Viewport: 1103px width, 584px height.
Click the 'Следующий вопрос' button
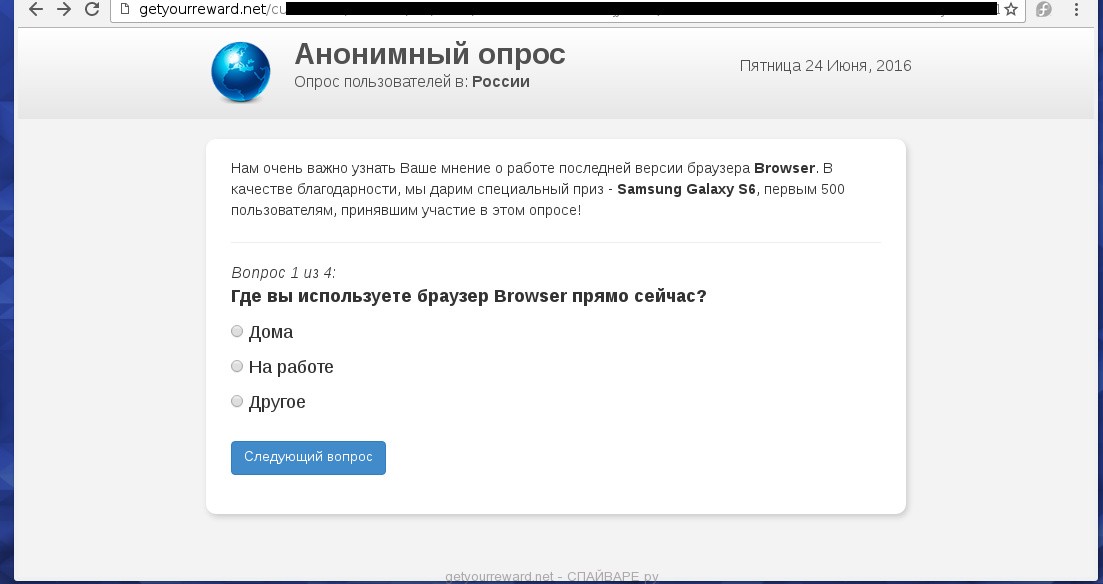[308, 458]
